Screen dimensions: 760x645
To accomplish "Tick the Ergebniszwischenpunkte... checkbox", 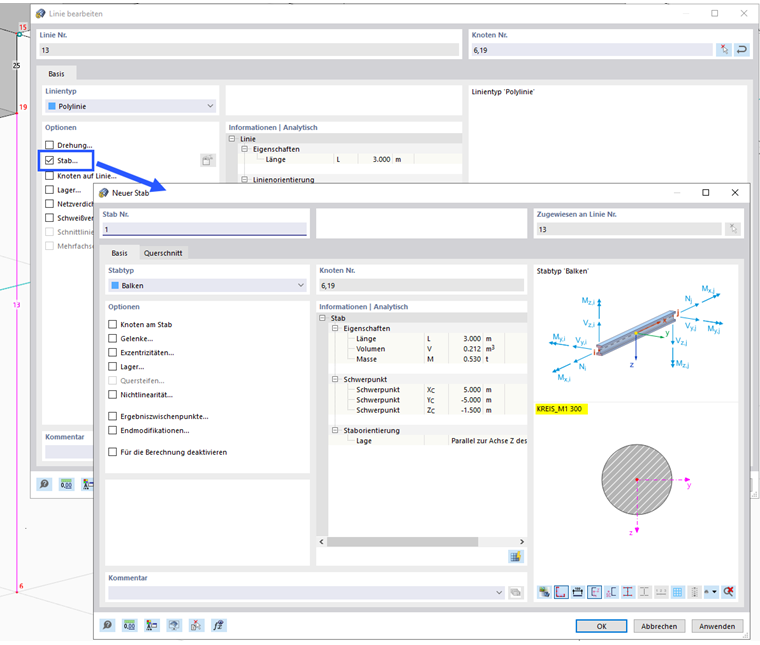I will (112, 416).
